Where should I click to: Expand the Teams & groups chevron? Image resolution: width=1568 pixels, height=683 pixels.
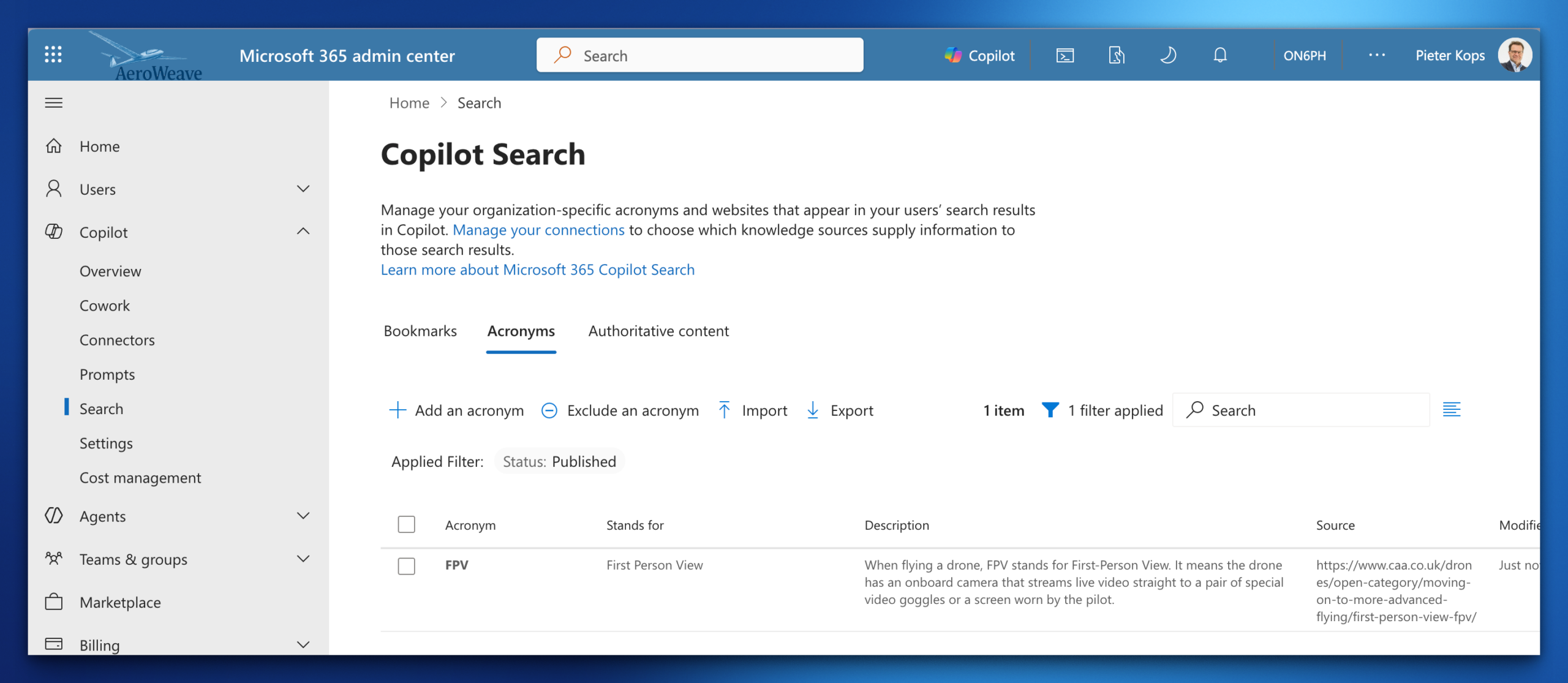pos(303,559)
